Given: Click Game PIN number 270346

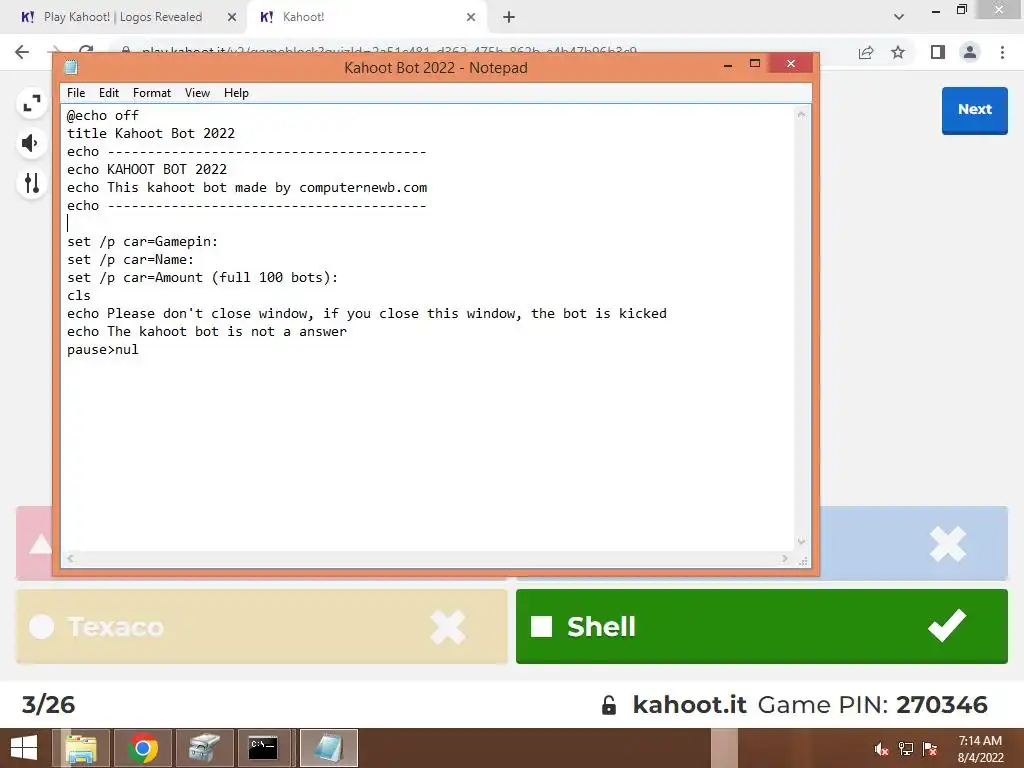Looking at the screenshot, I should 941,705.
